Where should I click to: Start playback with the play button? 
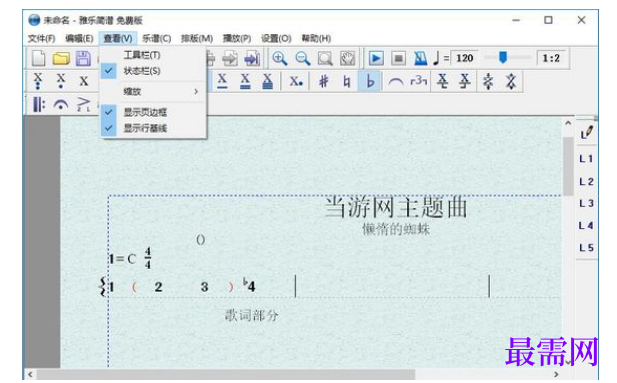click(x=376, y=59)
